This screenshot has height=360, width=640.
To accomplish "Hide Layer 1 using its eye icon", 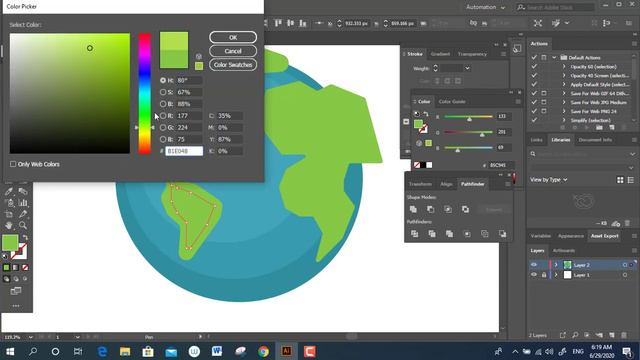I will tap(534, 275).
